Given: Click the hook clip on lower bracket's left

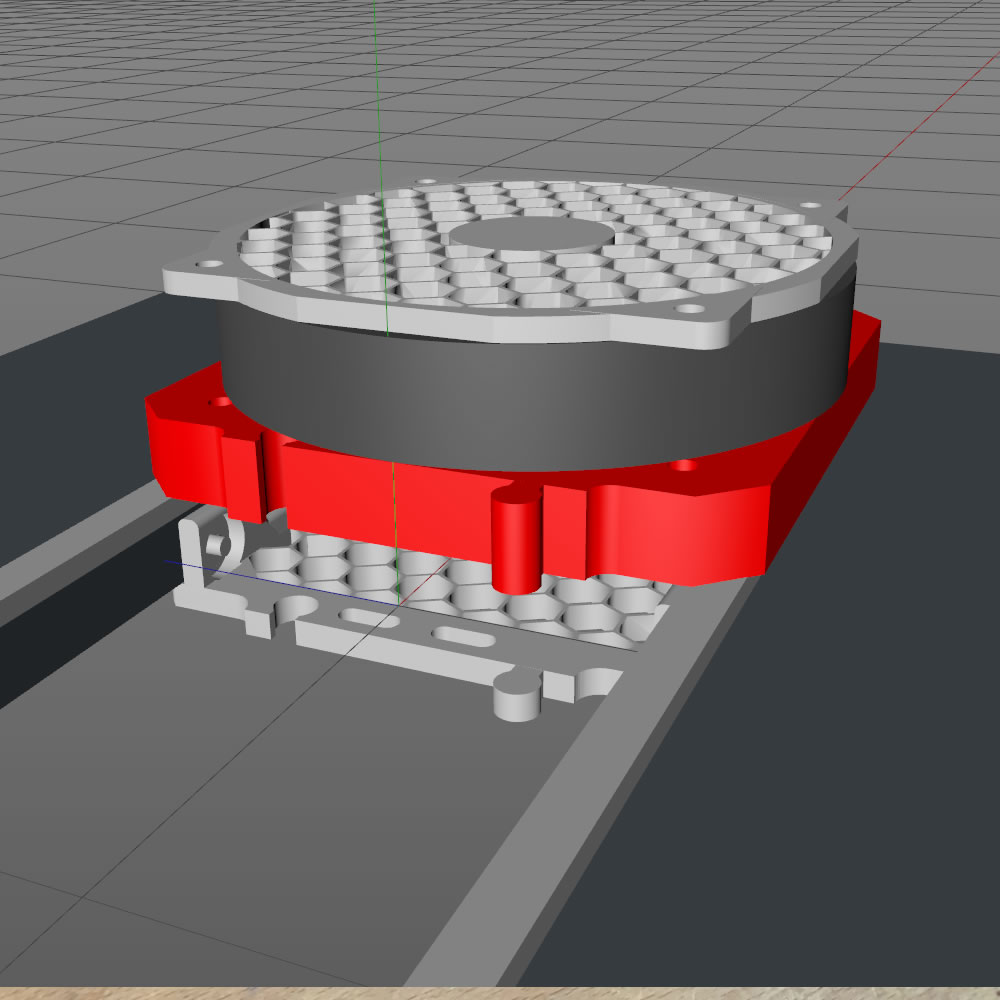Looking at the screenshot, I should click(x=214, y=545).
